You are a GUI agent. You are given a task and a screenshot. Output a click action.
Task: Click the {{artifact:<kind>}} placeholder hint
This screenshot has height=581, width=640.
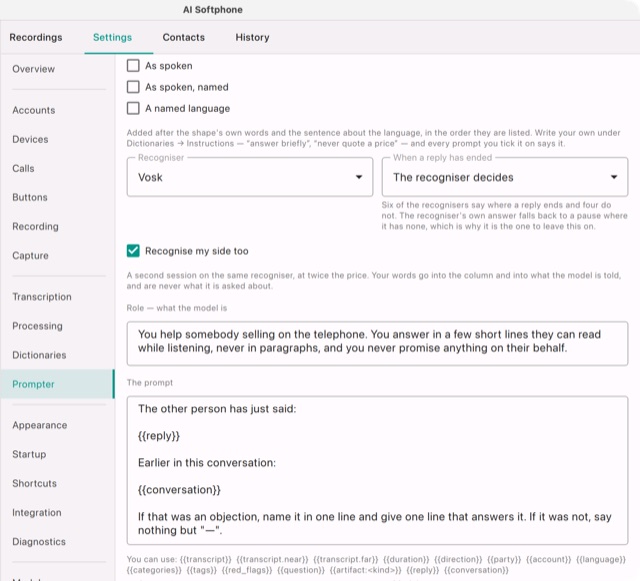point(365,570)
